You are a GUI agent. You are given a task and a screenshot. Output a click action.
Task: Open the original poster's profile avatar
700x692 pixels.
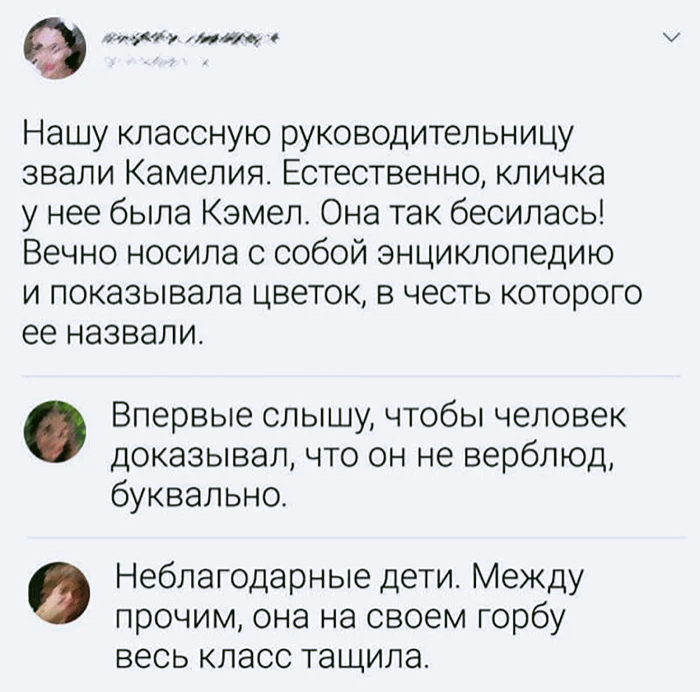[55, 48]
